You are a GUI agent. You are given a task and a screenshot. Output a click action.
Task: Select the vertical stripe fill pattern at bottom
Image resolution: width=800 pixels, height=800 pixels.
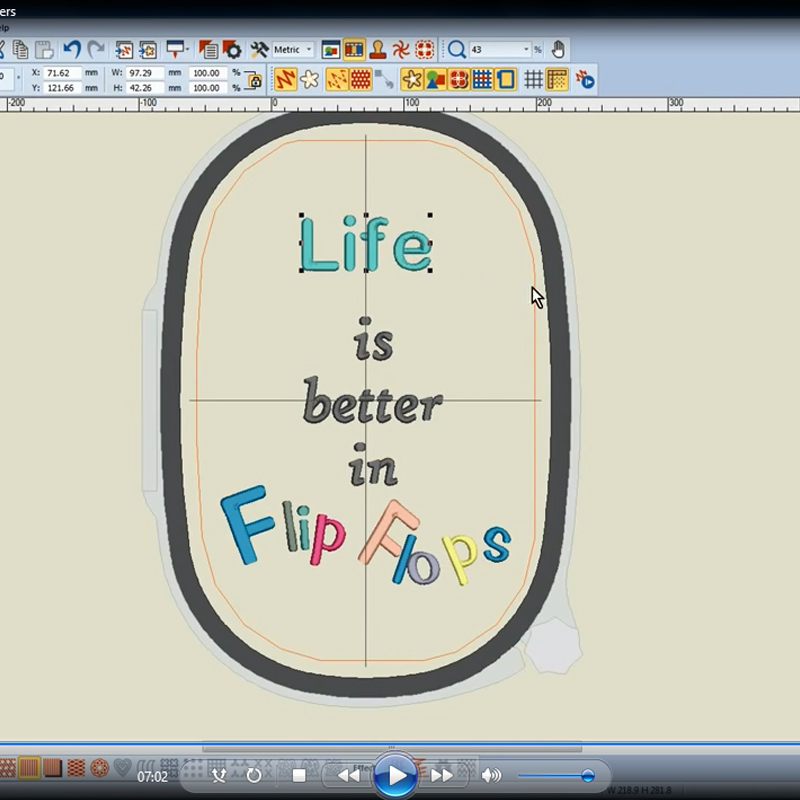click(29, 767)
